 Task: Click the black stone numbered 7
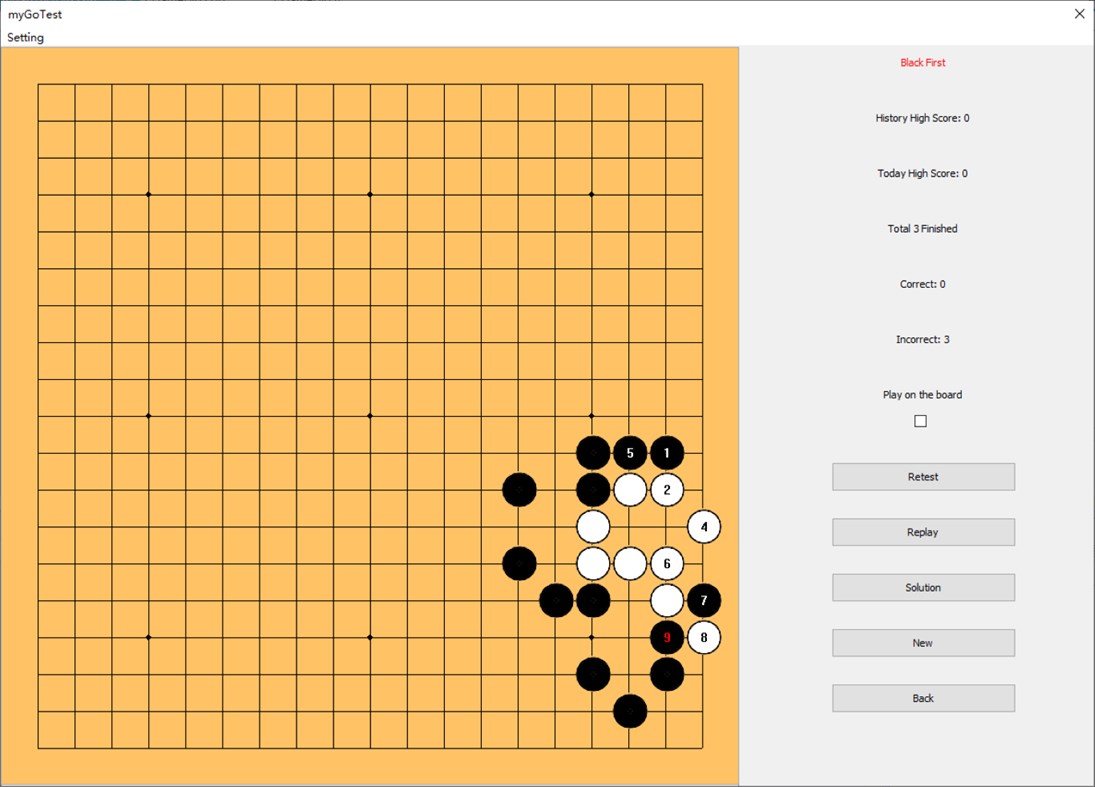click(703, 600)
